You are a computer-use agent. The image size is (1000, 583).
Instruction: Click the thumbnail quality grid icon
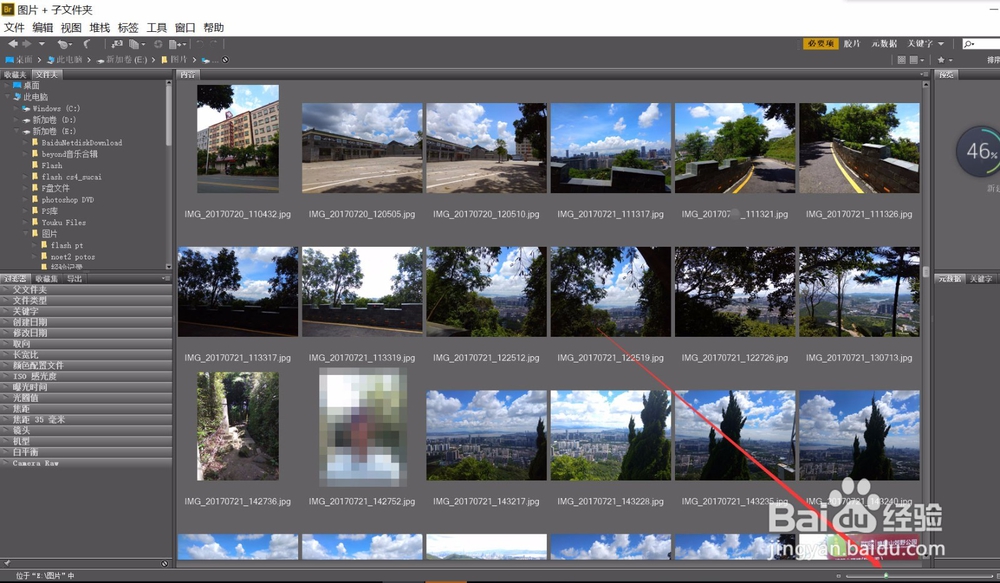[x=901, y=60]
